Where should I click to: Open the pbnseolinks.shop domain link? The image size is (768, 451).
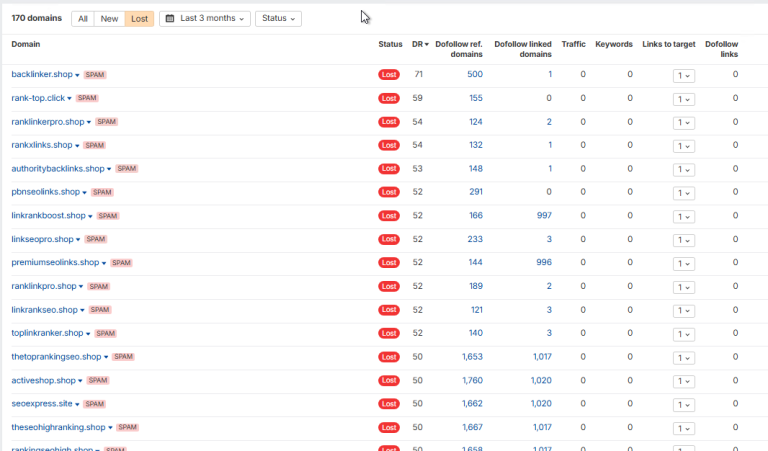tap(46, 192)
